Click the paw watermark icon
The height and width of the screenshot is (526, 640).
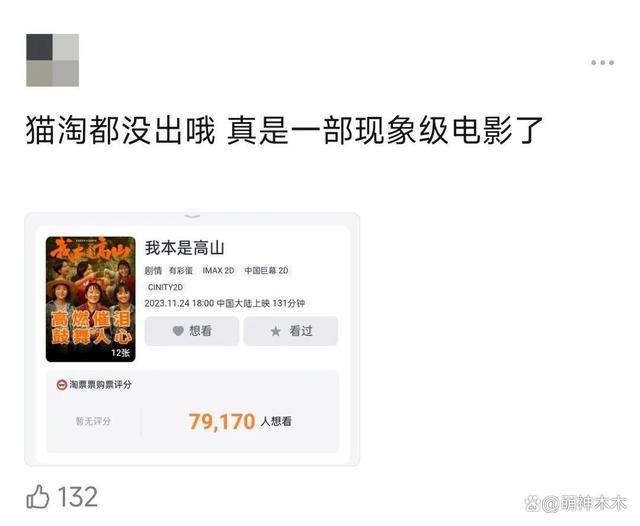[x=533, y=504]
